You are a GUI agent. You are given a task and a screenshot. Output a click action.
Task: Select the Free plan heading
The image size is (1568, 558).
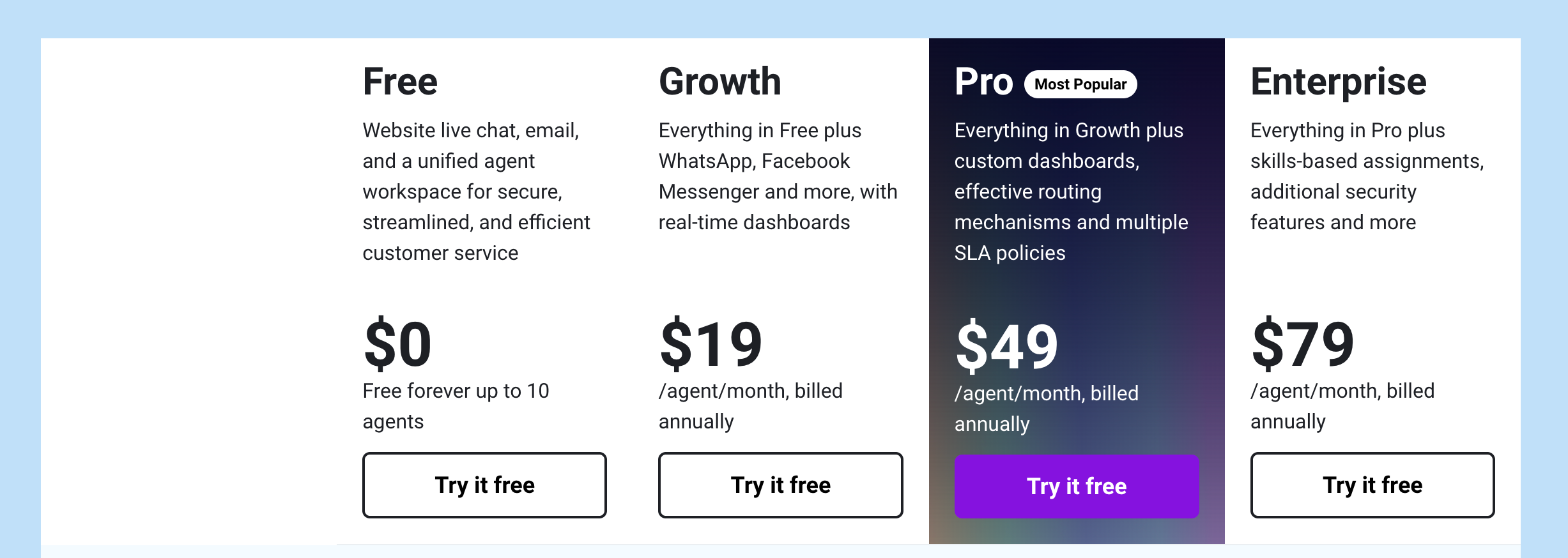pyautogui.click(x=400, y=82)
